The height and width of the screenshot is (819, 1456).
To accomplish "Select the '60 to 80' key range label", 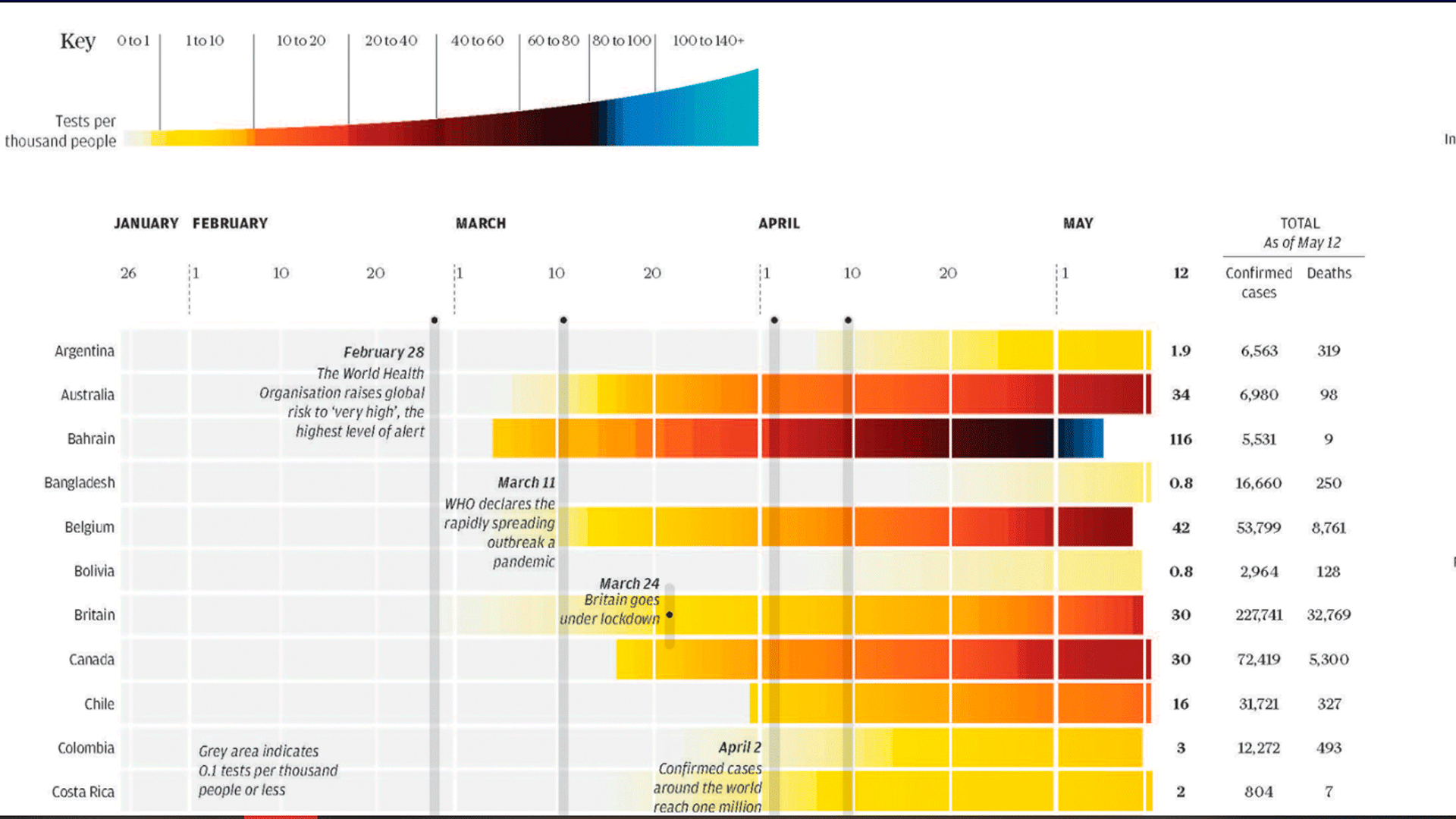I will [x=554, y=41].
